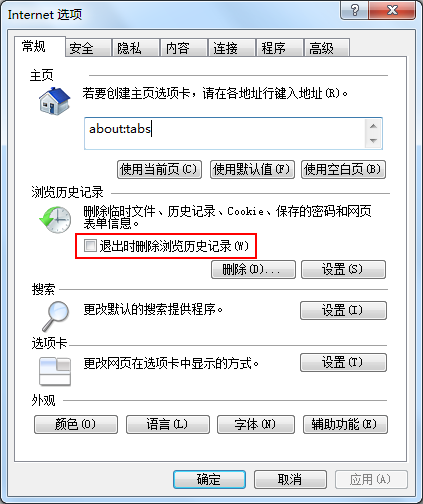
Task: Click the up arrow in homepage address box
Action: [x=373, y=126]
